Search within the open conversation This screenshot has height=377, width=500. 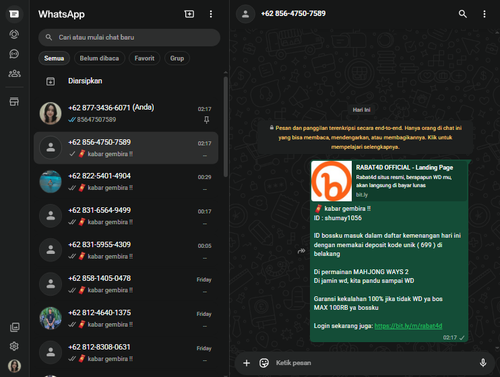tap(462, 14)
